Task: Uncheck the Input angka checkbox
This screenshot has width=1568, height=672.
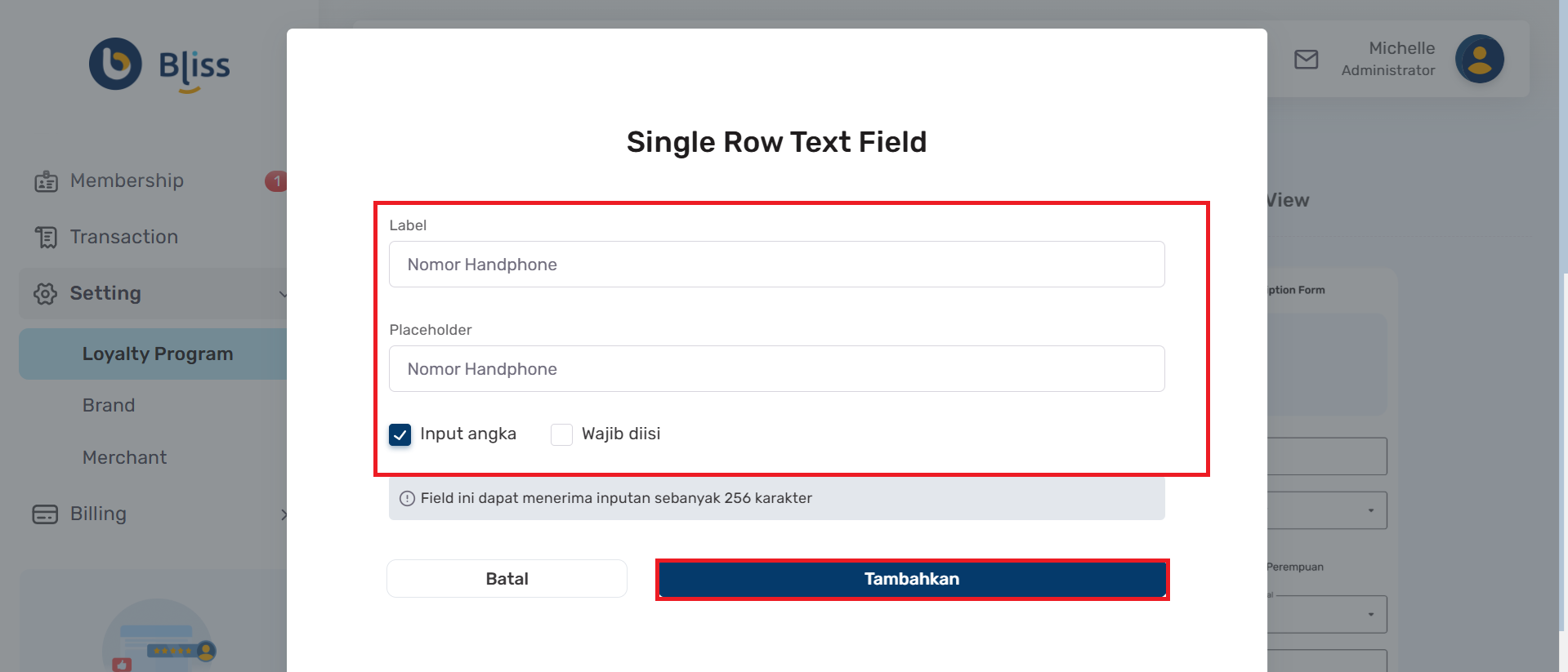Action: click(x=400, y=434)
